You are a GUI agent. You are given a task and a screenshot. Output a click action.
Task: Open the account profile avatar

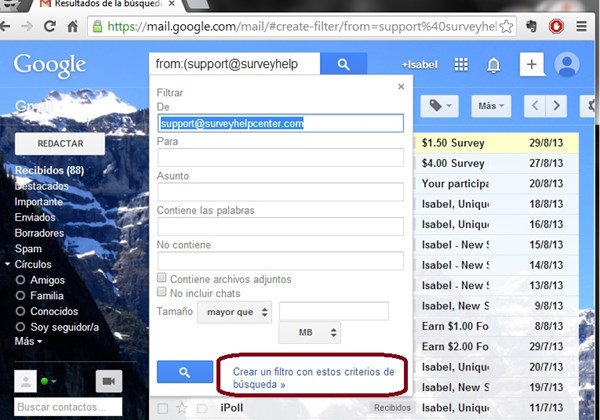pos(567,64)
